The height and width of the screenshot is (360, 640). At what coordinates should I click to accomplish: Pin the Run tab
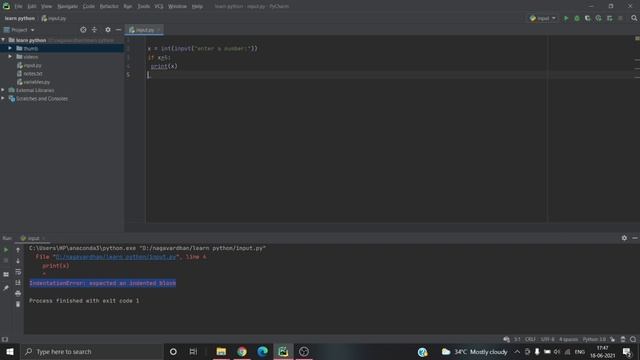click(6, 288)
